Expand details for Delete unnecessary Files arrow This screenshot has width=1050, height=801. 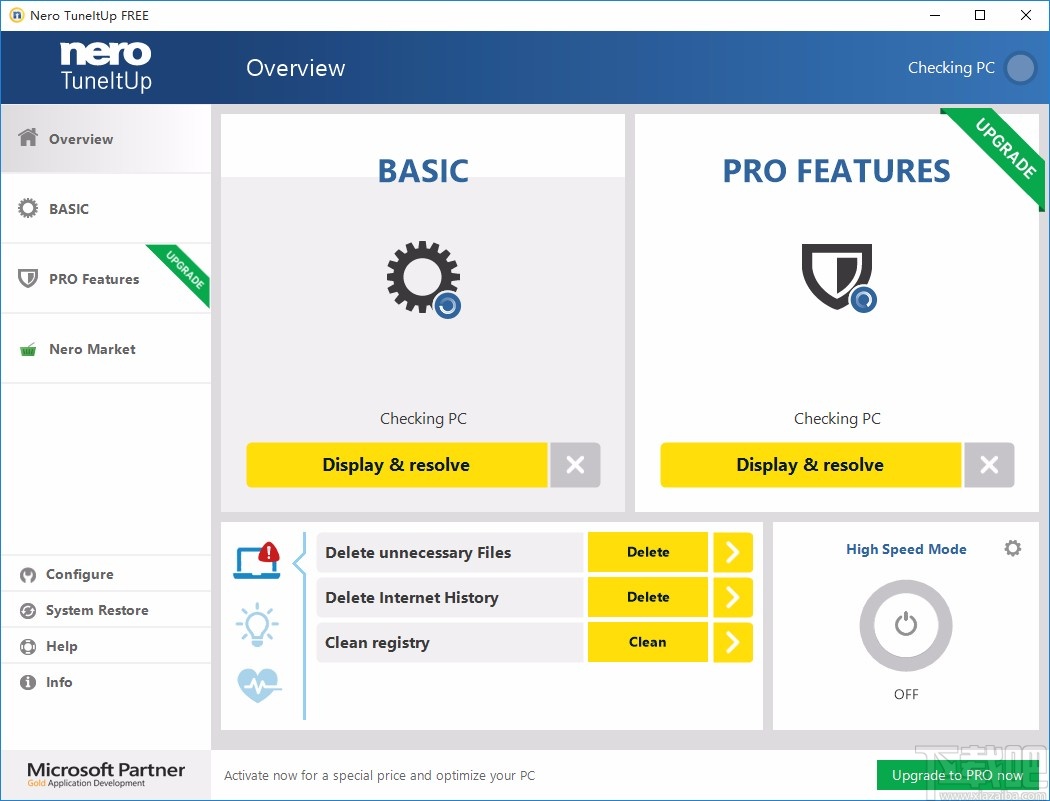click(x=733, y=552)
